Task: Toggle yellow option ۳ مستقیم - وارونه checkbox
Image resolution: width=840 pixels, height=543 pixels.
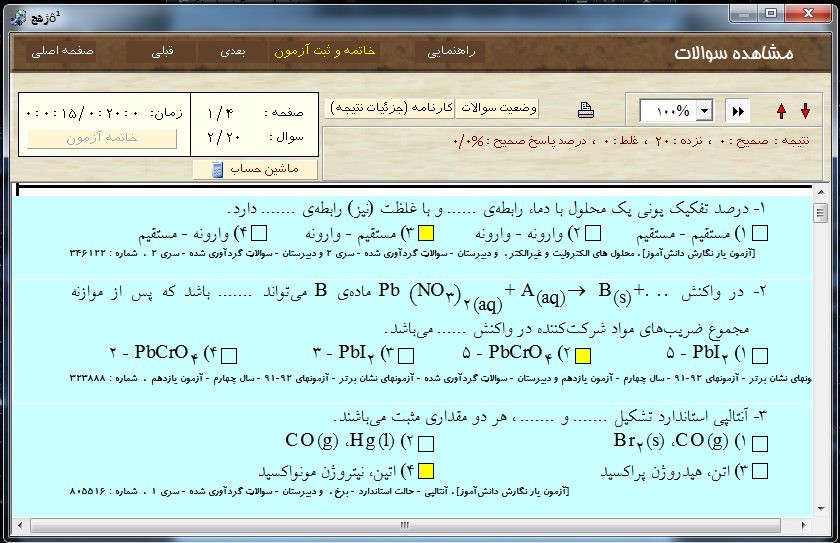Action: click(x=426, y=233)
